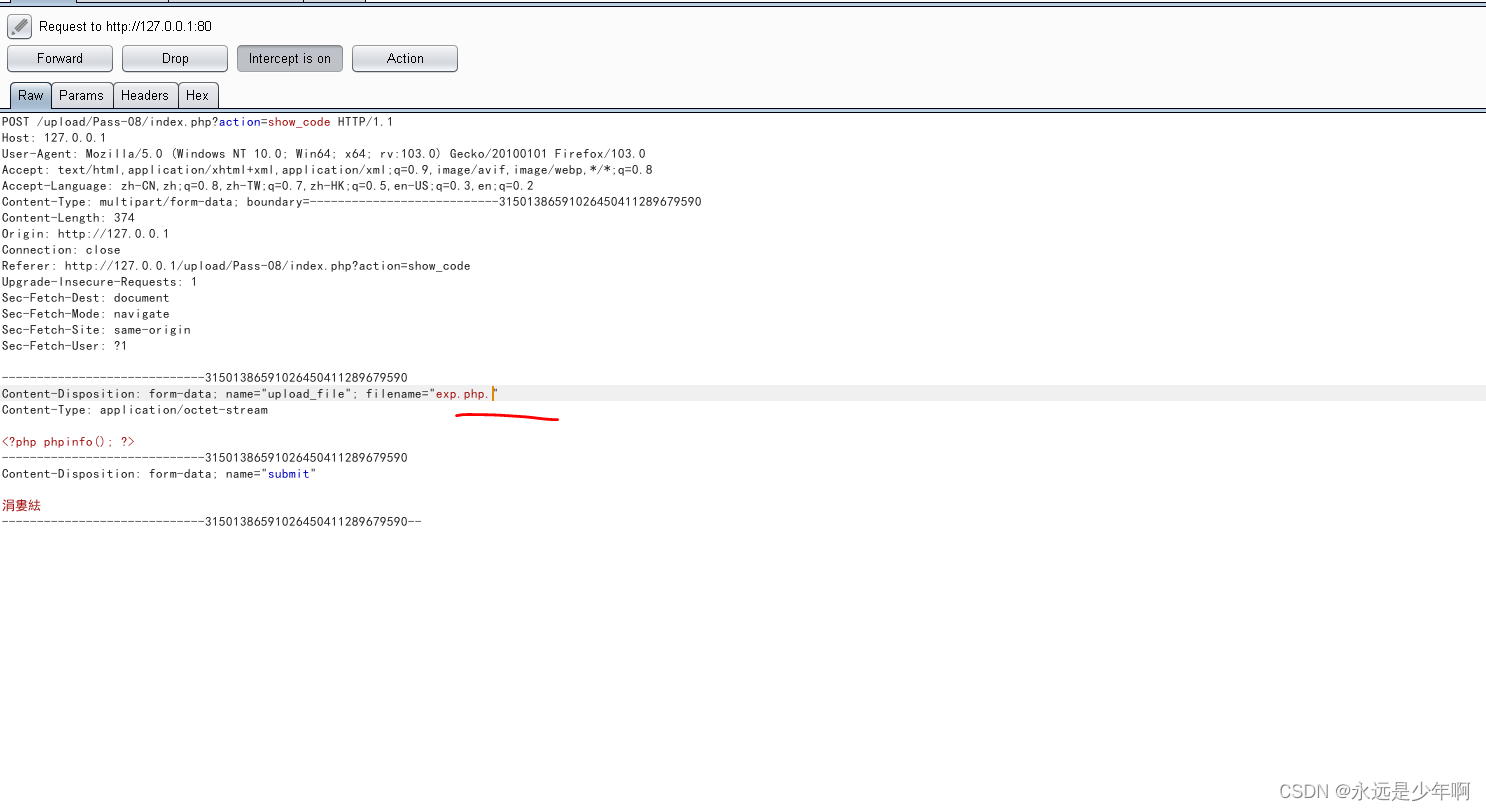Image resolution: width=1486 pixels, height=811 pixels.
Task: Click the Host: 127.0.0.1 header line
Action: (x=53, y=138)
